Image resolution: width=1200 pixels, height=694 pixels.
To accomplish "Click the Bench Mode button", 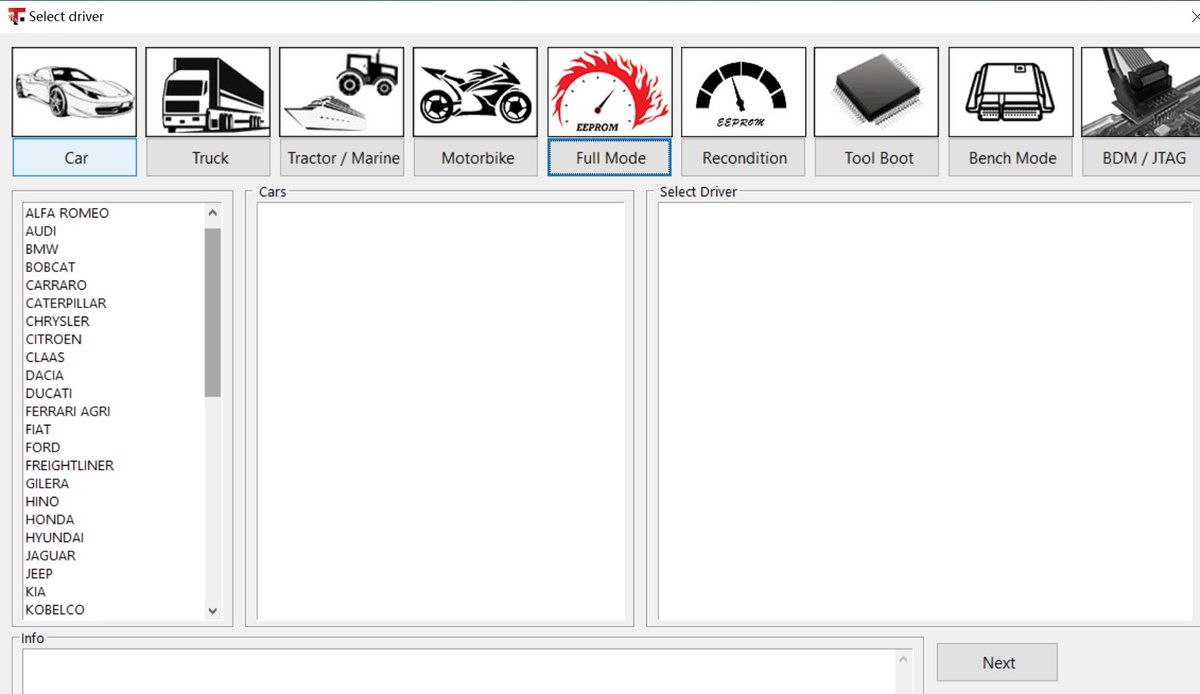I will (1012, 158).
